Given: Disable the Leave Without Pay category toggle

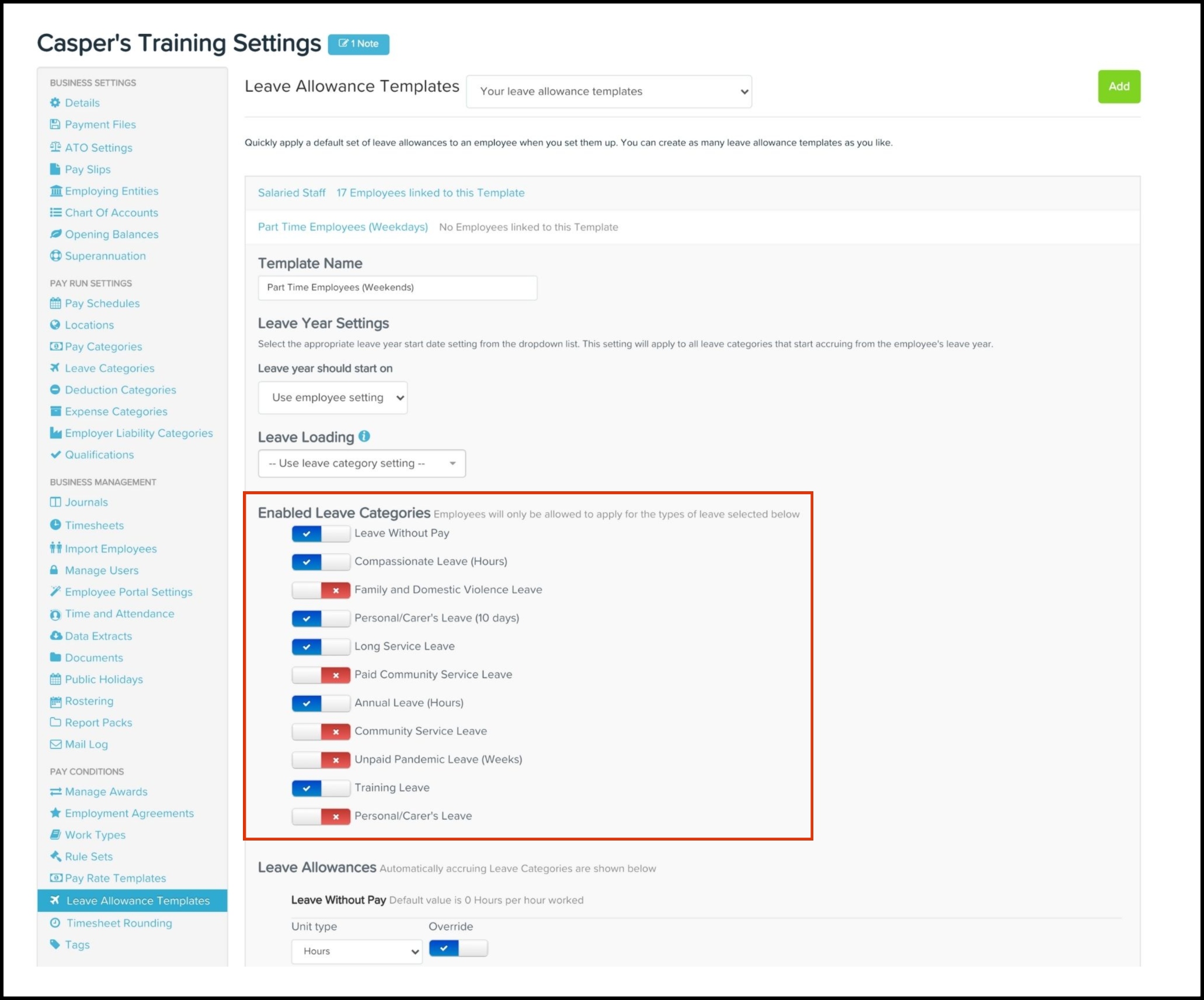Looking at the screenshot, I should click(x=321, y=533).
